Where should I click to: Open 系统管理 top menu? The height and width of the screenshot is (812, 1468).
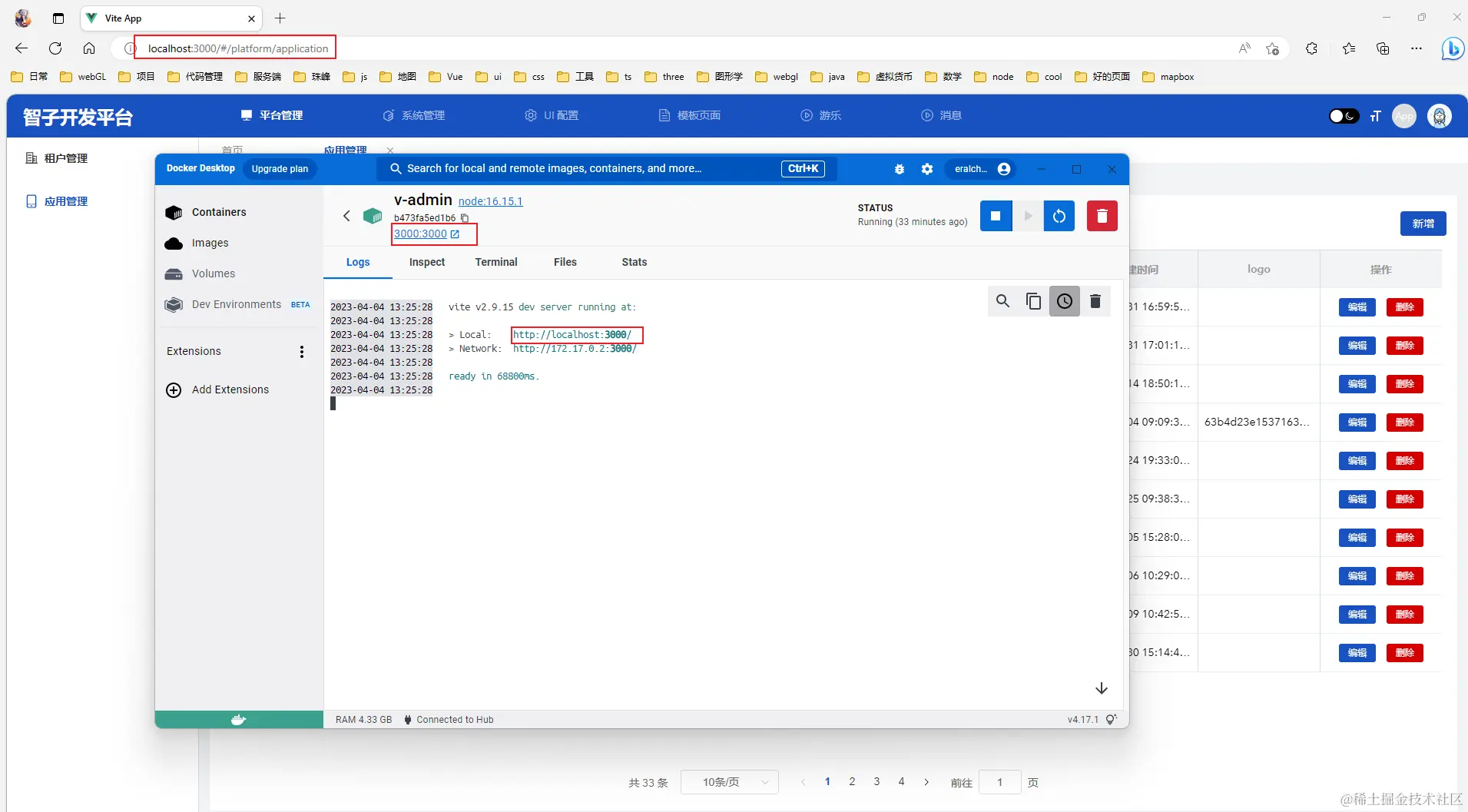414,115
